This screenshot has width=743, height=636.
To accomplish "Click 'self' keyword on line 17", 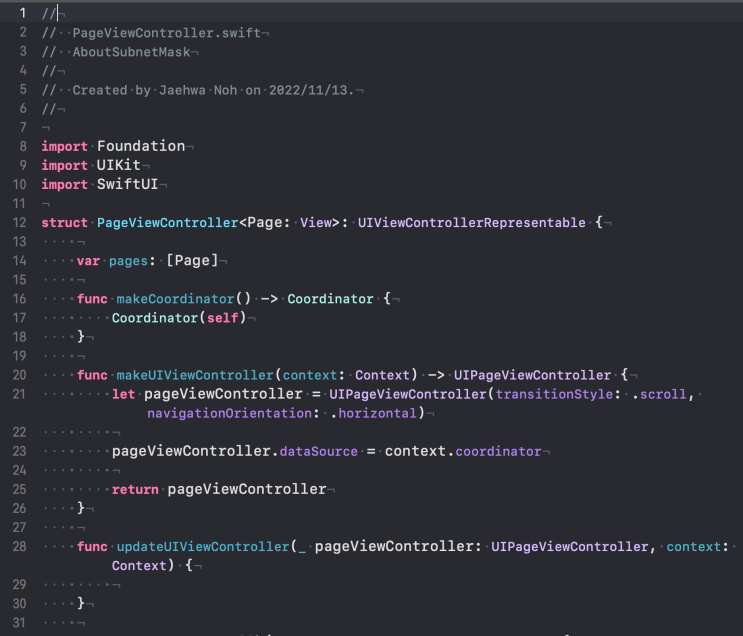I will click(223, 318).
